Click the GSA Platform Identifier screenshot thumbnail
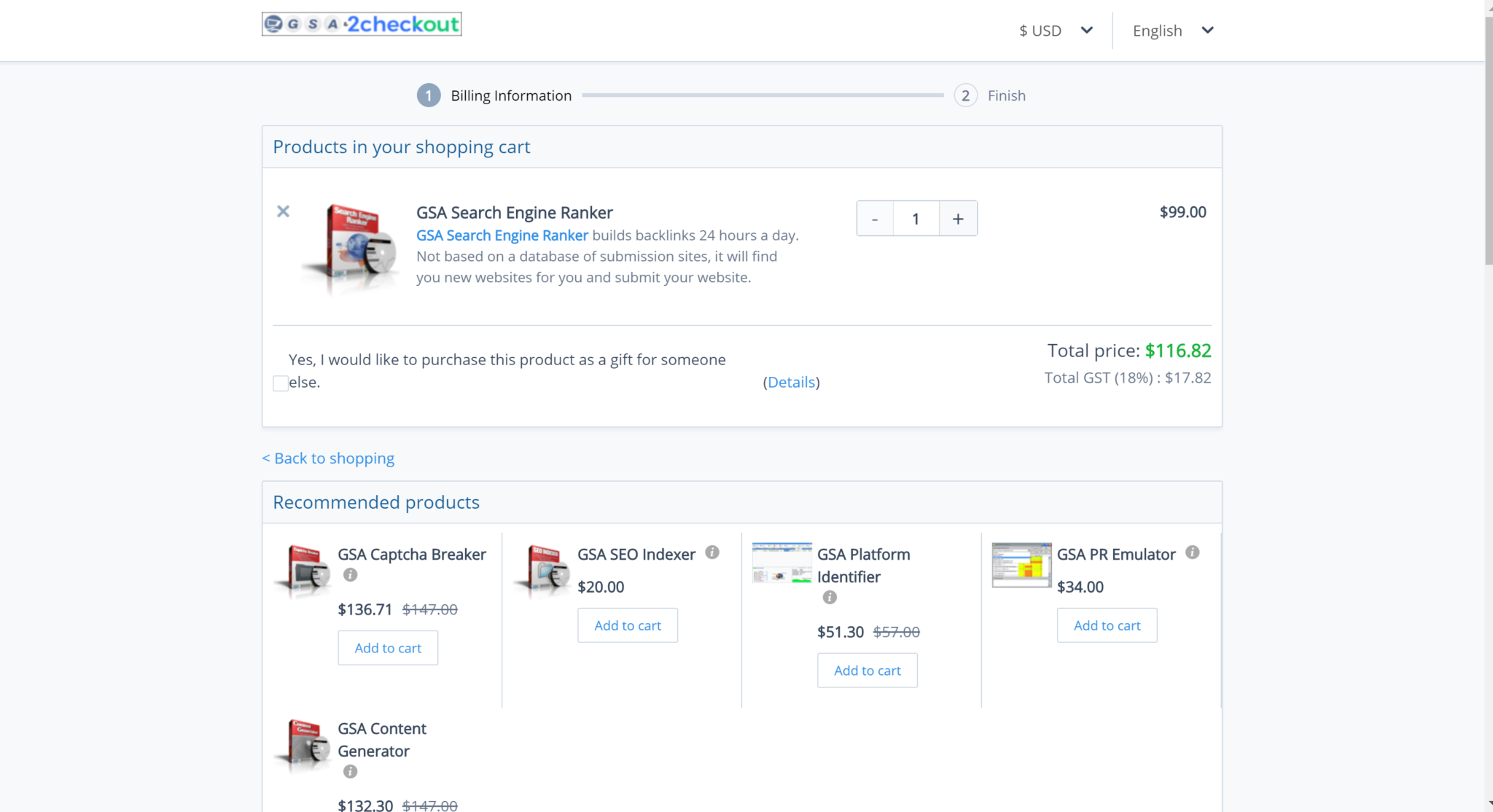The image size is (1493, 812). coord(782,563)
